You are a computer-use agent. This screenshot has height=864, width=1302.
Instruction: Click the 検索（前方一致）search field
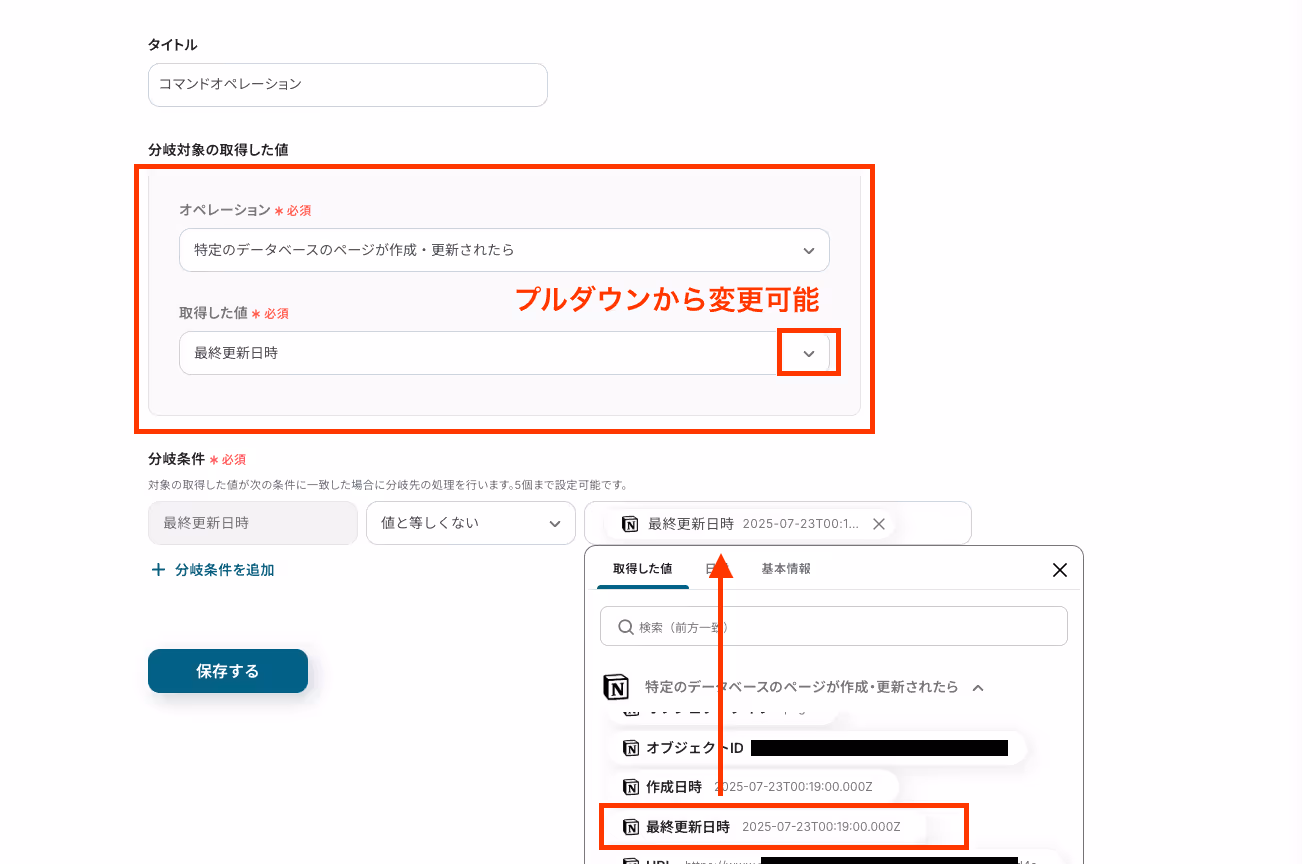[834, 626]
